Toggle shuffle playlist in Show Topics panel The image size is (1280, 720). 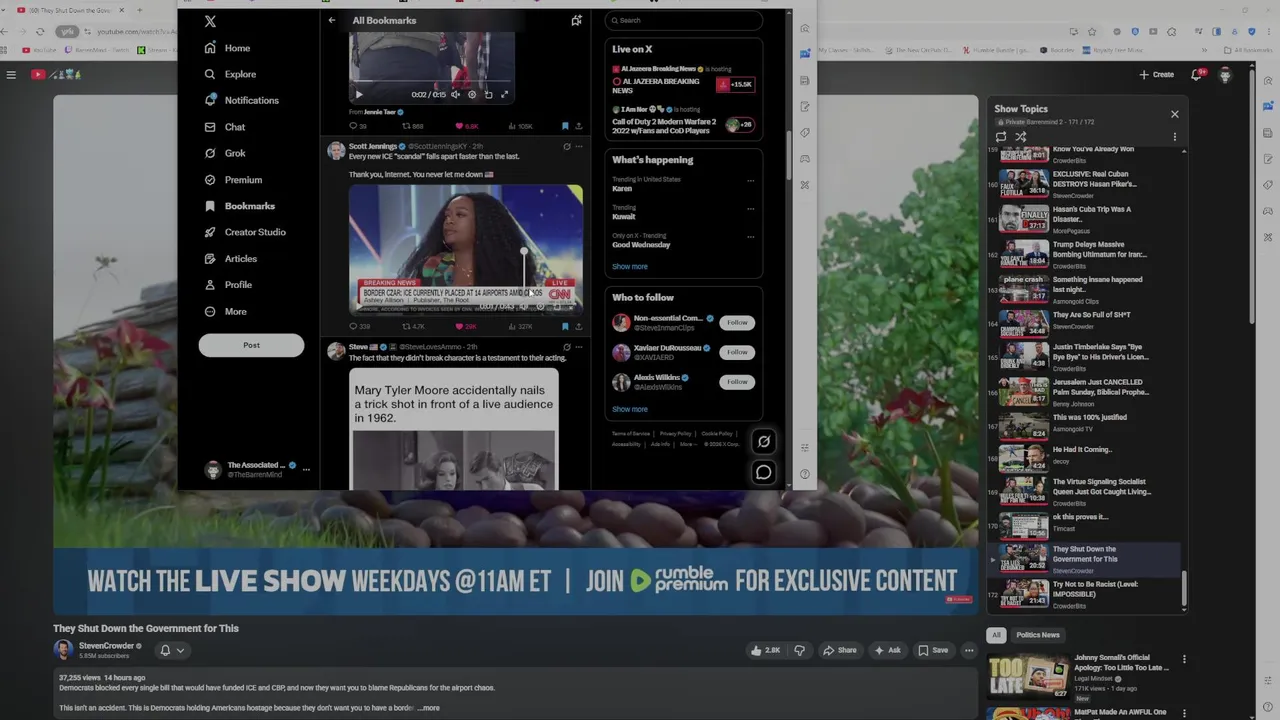[1021, 137]
